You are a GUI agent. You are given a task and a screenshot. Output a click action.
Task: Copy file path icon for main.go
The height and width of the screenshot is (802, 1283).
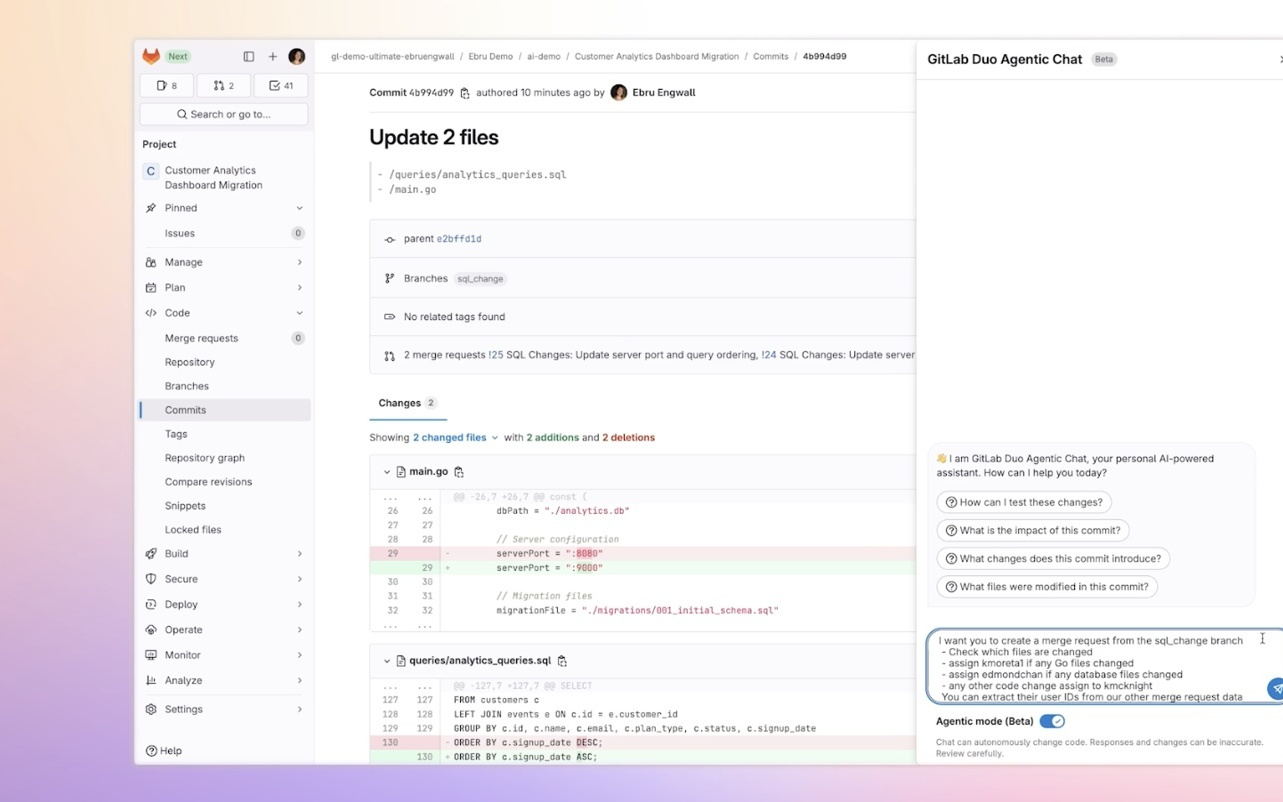pos(459,472)
